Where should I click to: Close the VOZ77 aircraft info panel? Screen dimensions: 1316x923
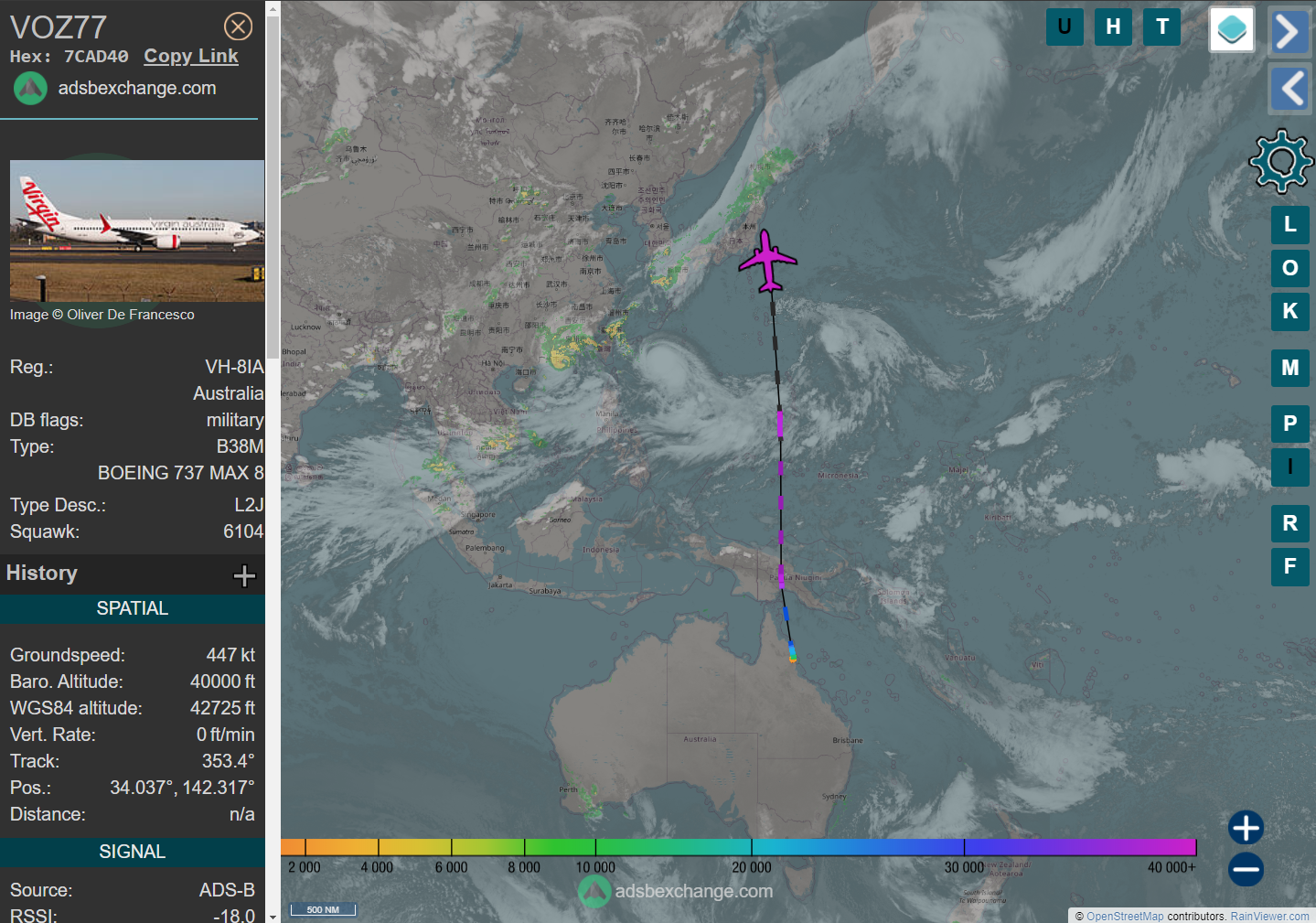[x=239, y=27]
